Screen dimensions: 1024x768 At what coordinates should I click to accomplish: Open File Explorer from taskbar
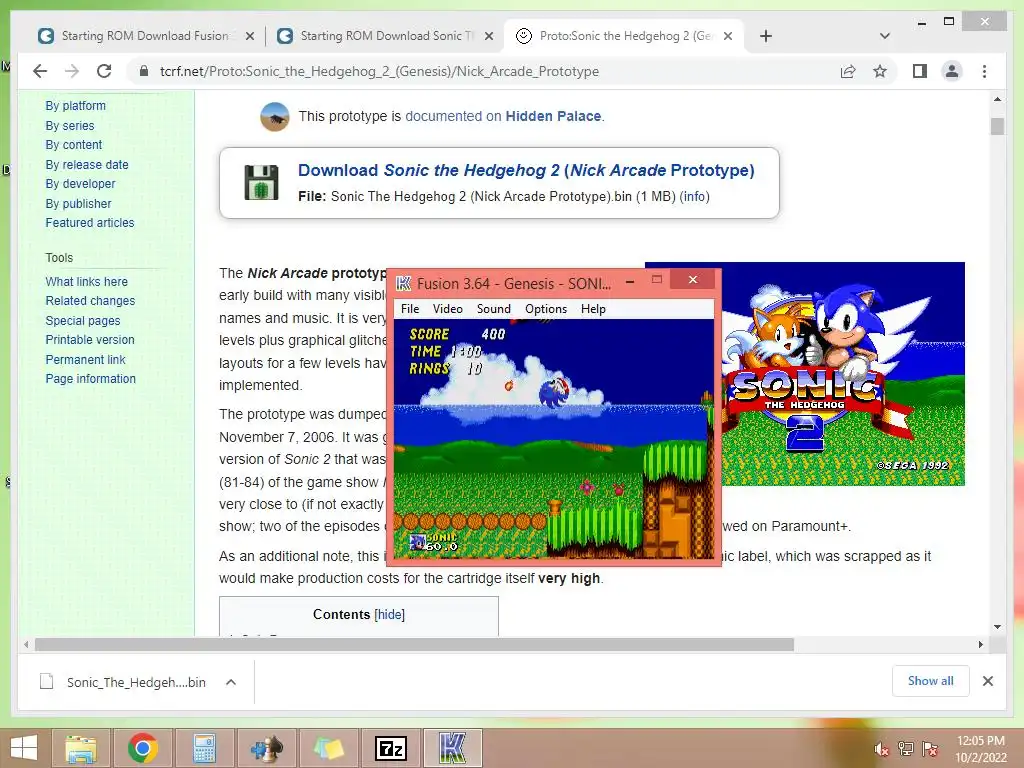point(81,748)
